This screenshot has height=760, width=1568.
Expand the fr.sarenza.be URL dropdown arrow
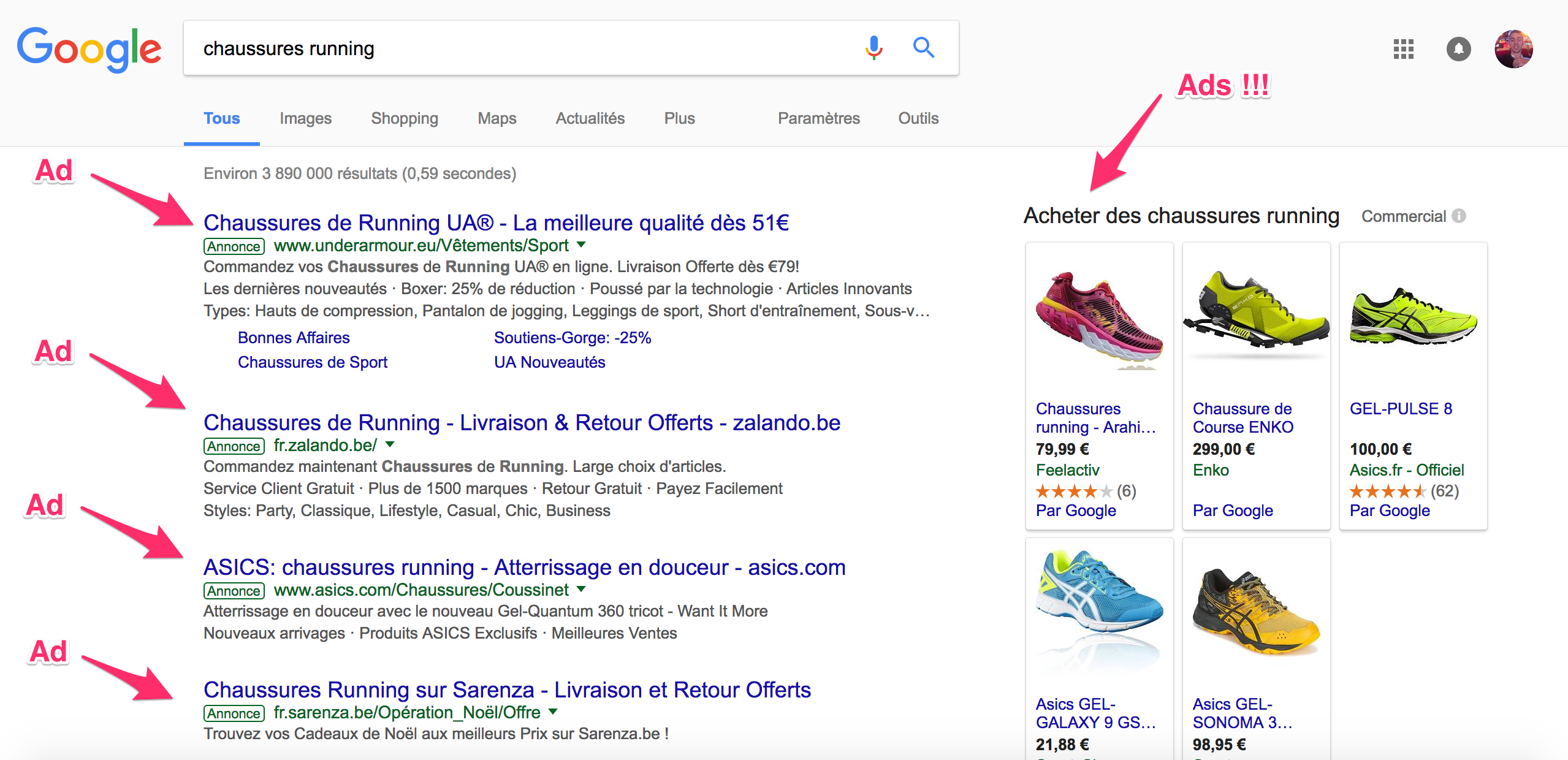coord(553,712)
